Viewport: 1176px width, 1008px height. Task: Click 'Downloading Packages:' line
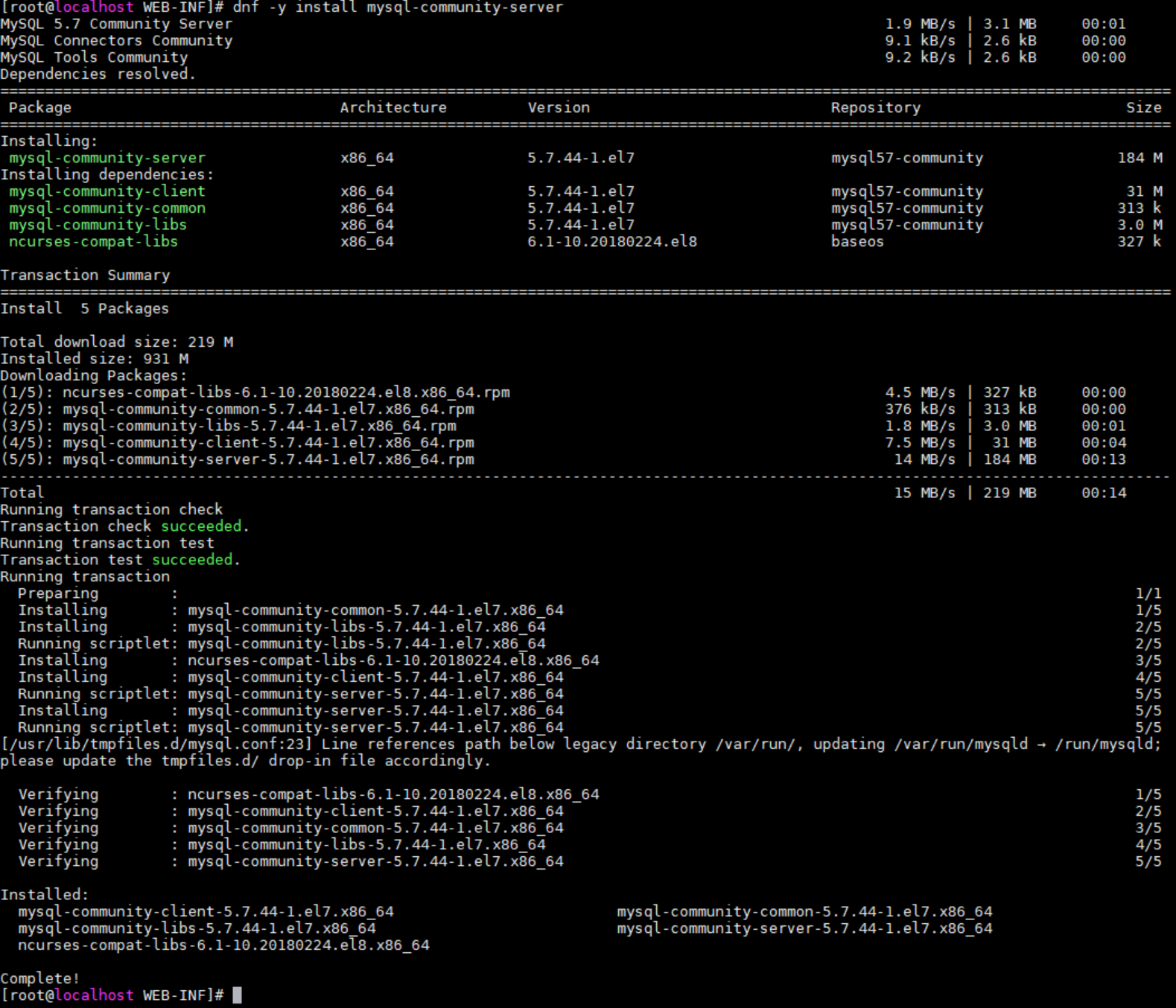pyautogui.click(x=94, y=376)
